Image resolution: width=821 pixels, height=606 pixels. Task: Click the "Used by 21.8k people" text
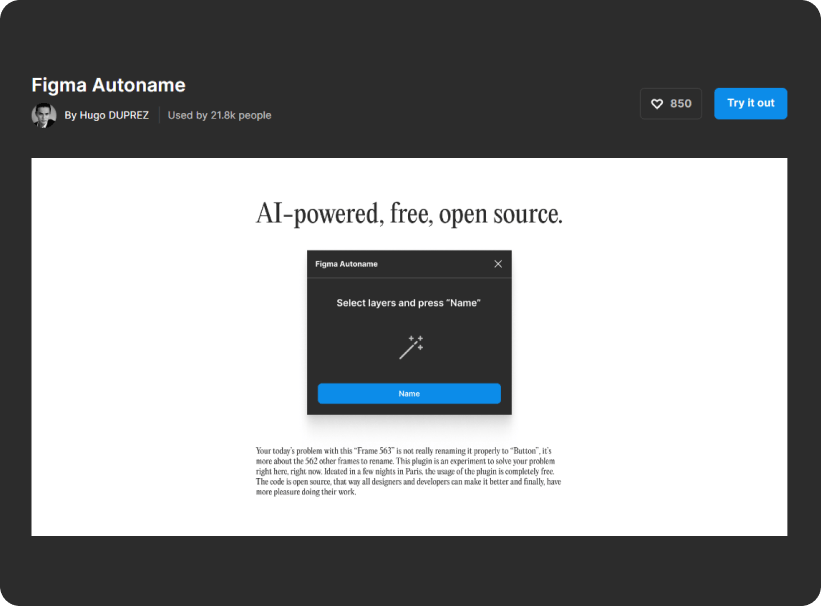point(219,115)
